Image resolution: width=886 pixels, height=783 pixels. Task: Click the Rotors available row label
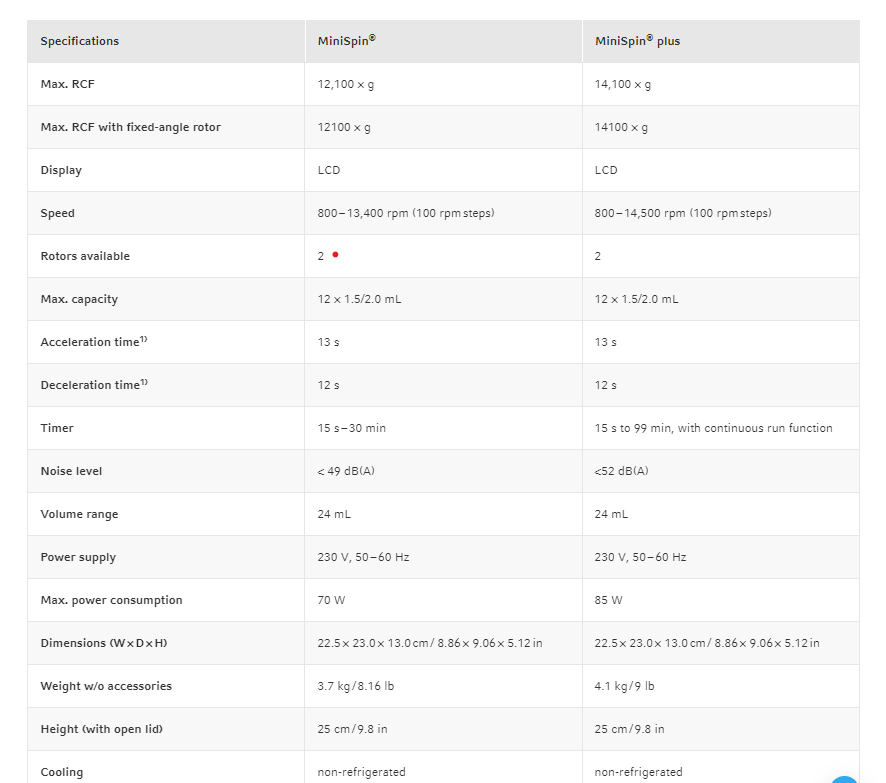point(85,256)
